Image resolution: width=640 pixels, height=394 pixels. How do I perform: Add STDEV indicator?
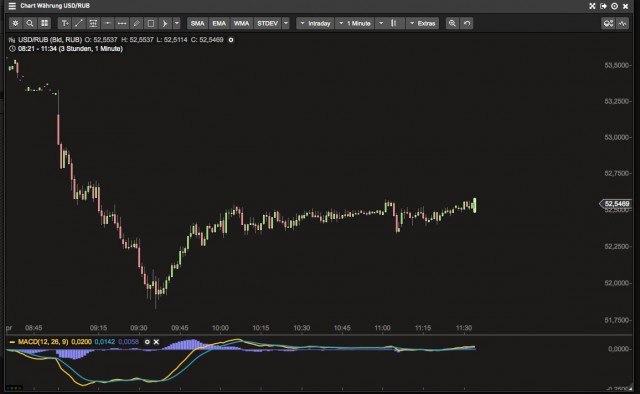point(267,23)
